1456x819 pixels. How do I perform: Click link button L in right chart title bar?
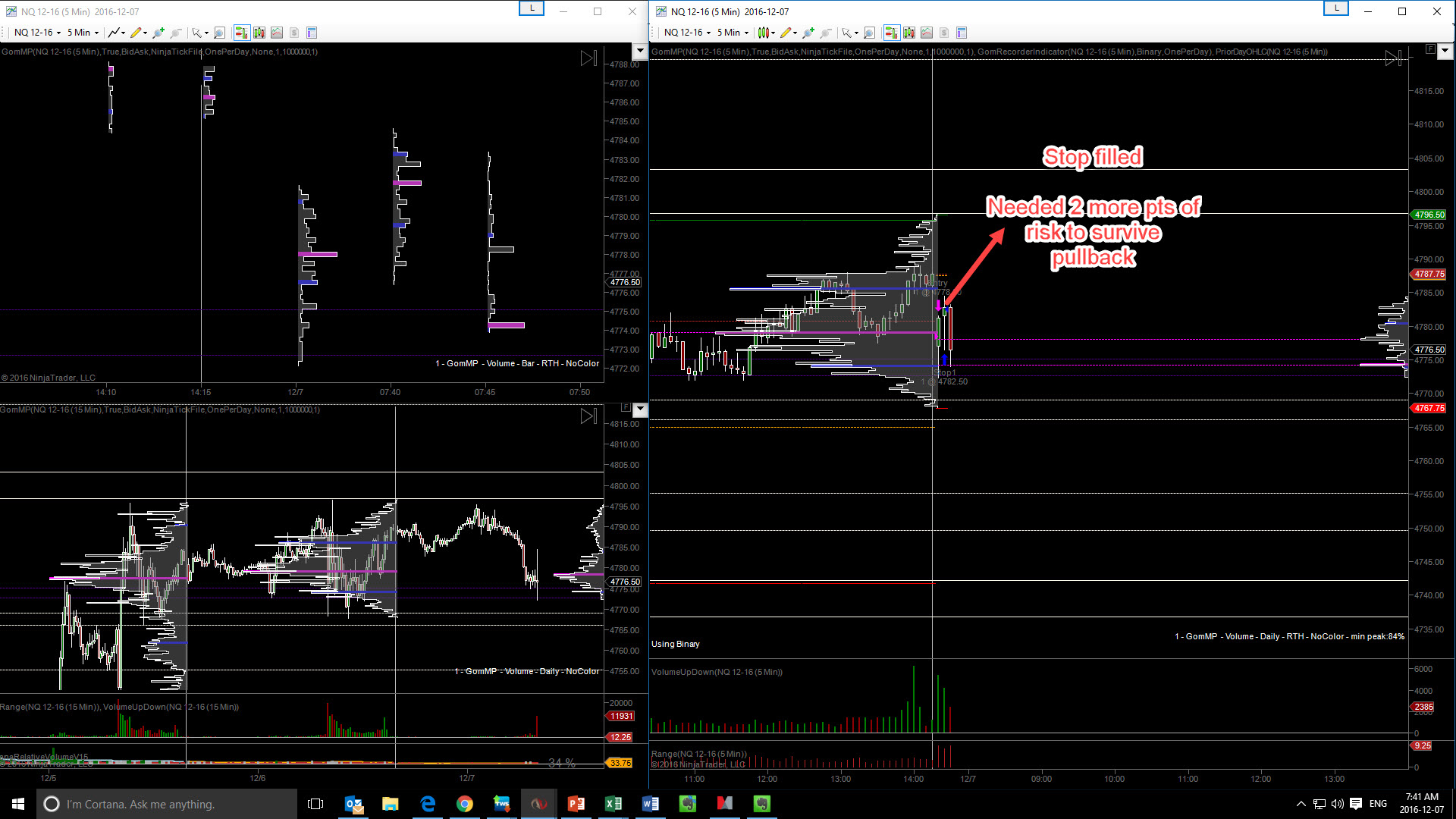pos(1336,8)
